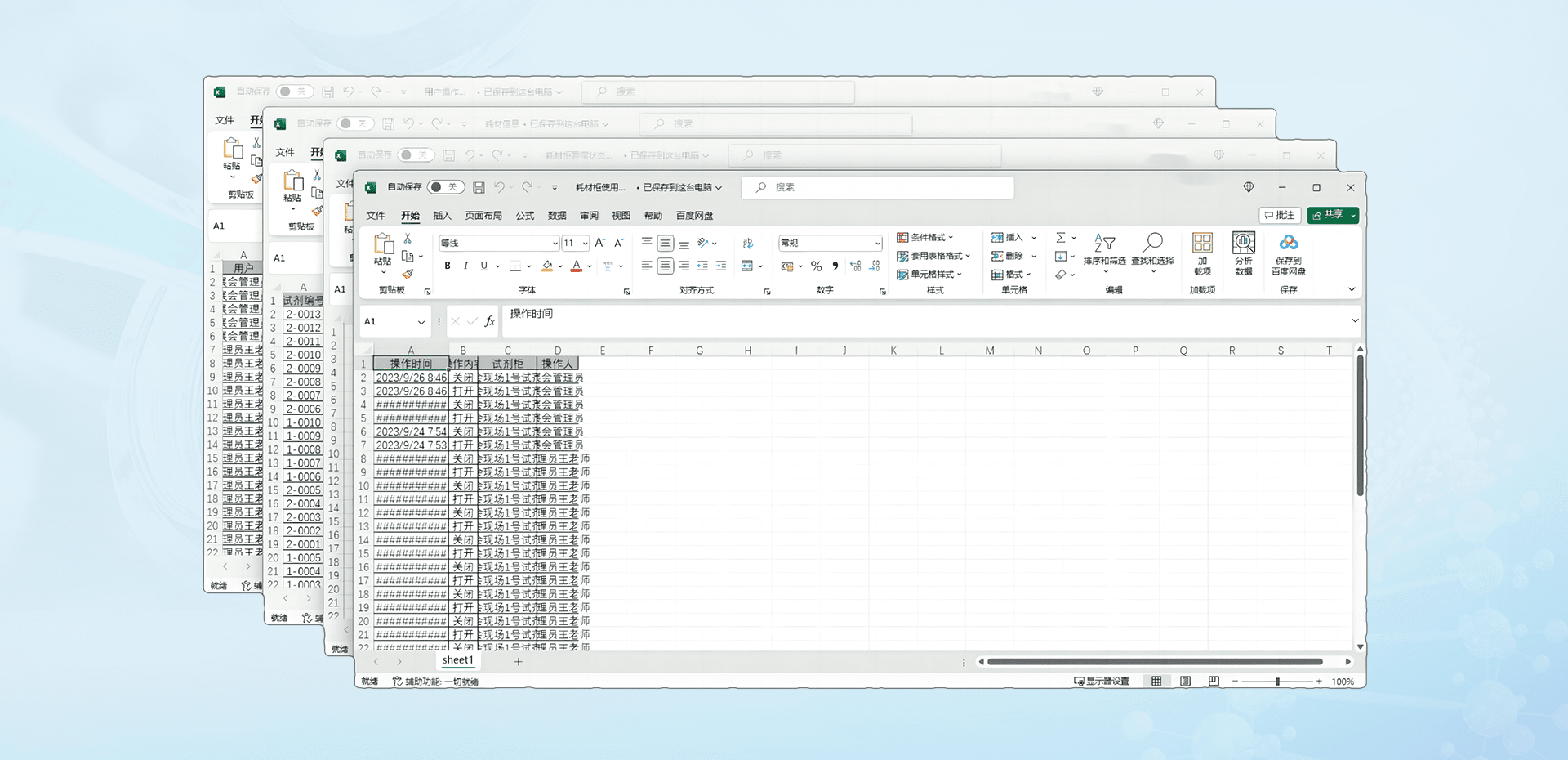
Task: Open the 等线 font name dropdown
Action: pyautogui.click(x=555, y=244)
